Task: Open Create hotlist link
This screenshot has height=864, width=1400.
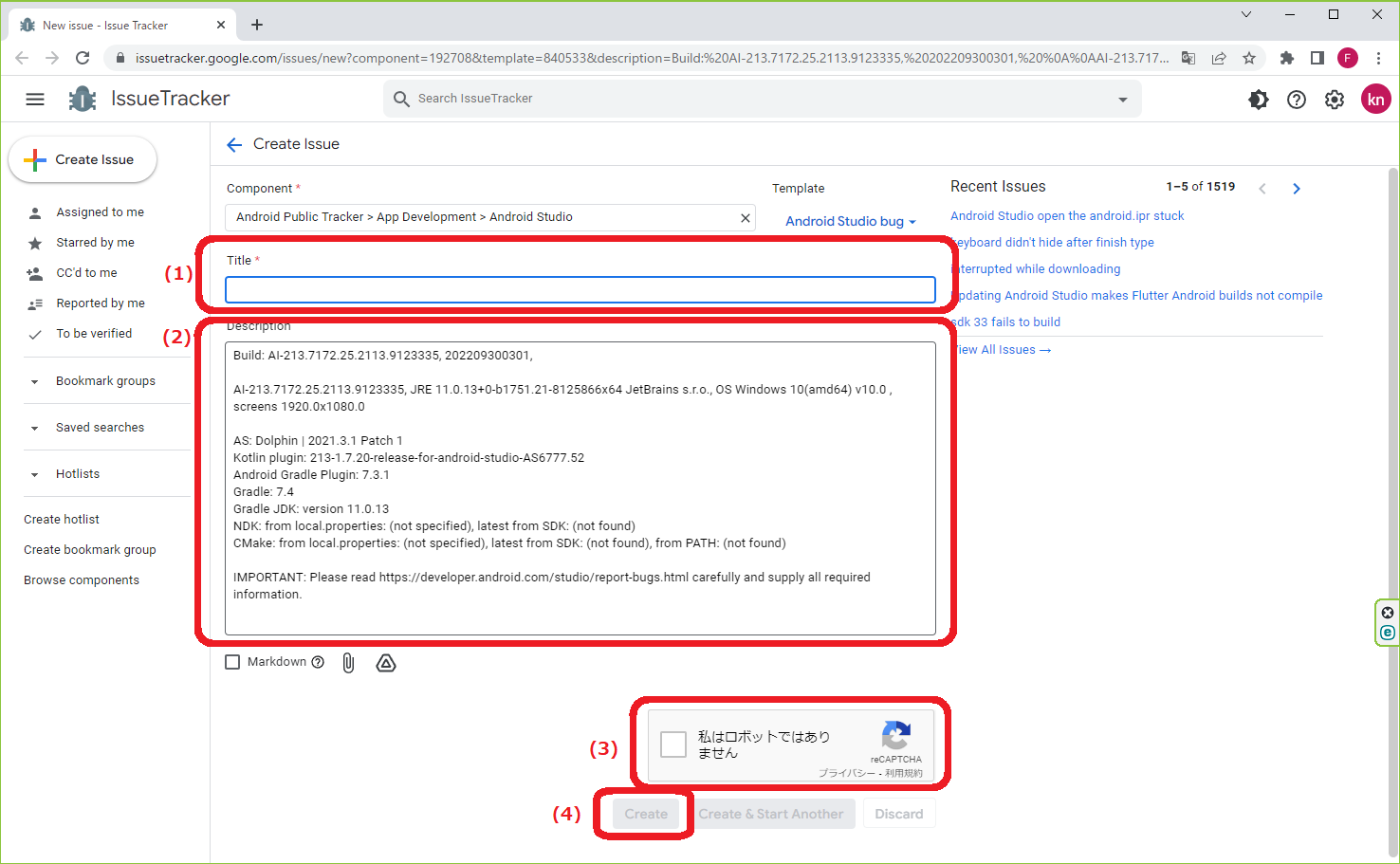Action: (x=62, y=520)
